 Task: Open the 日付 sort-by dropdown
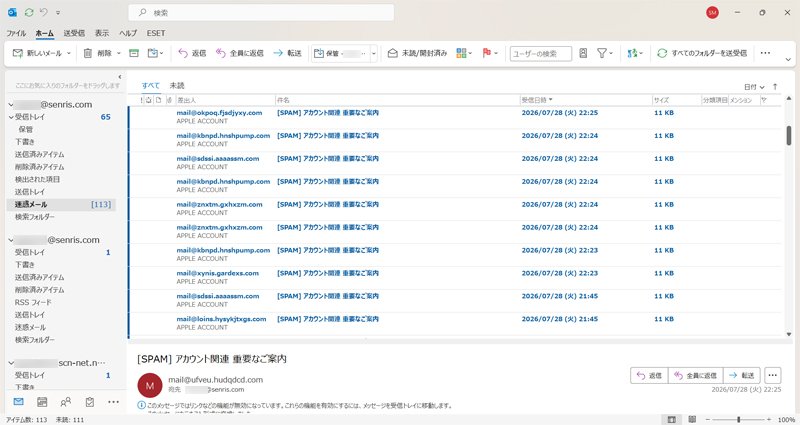[754, 87]
